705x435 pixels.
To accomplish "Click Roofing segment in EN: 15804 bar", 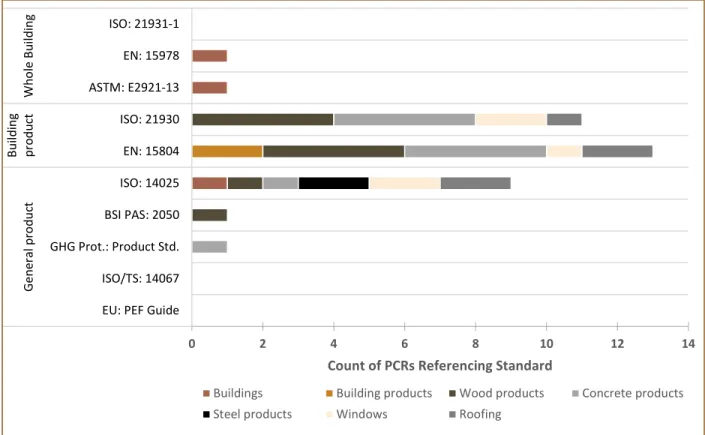I will [618, 151].
